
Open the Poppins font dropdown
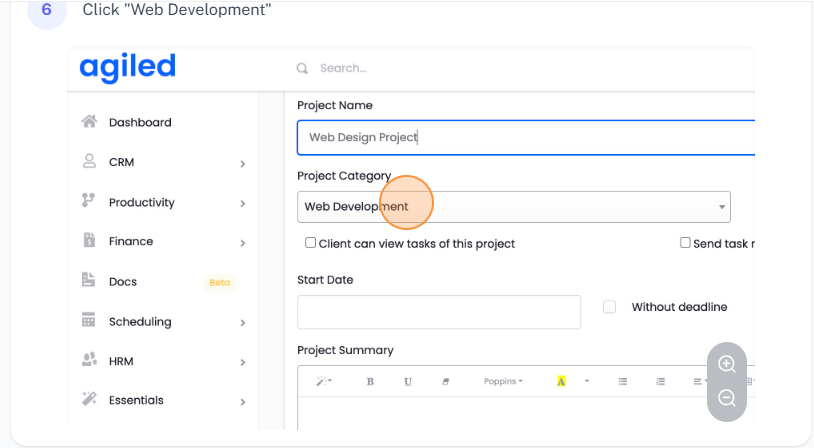click(503, 381)
